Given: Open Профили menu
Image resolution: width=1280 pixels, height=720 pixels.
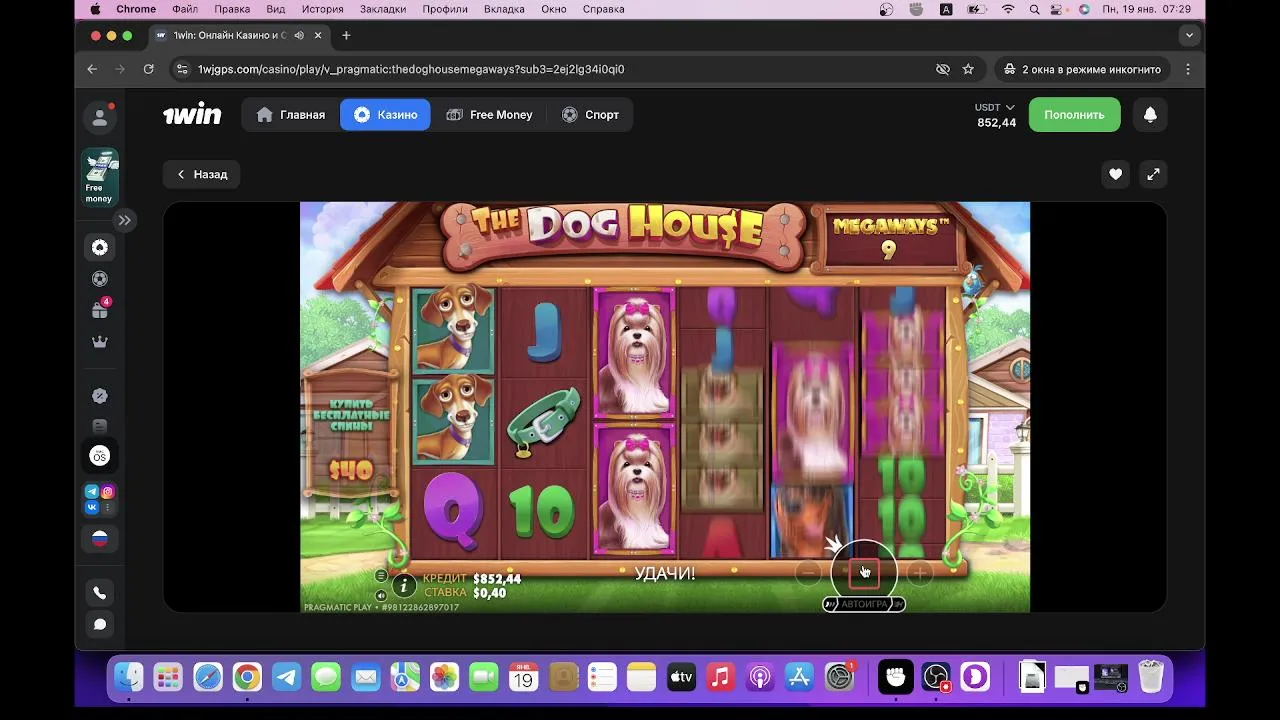Looking at the screenshot, I should 445,9.
